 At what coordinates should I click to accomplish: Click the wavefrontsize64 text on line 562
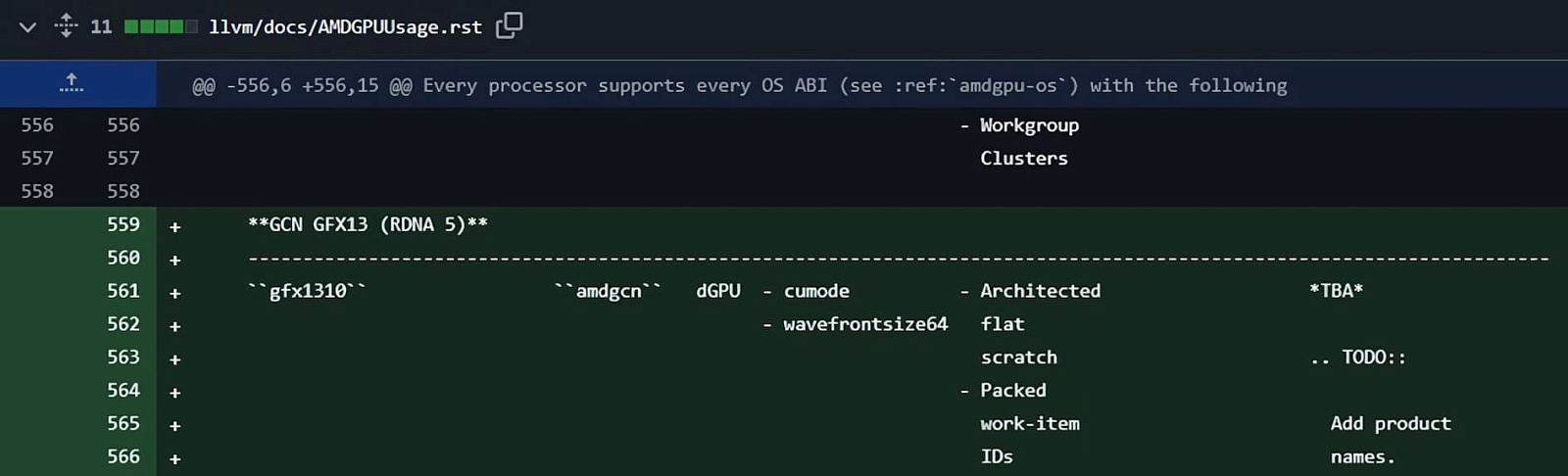[x=865, y=324]
